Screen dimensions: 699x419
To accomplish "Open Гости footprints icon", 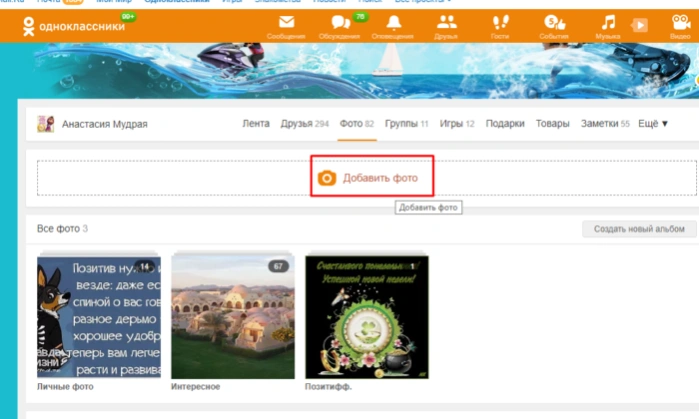I will (500, 26).
